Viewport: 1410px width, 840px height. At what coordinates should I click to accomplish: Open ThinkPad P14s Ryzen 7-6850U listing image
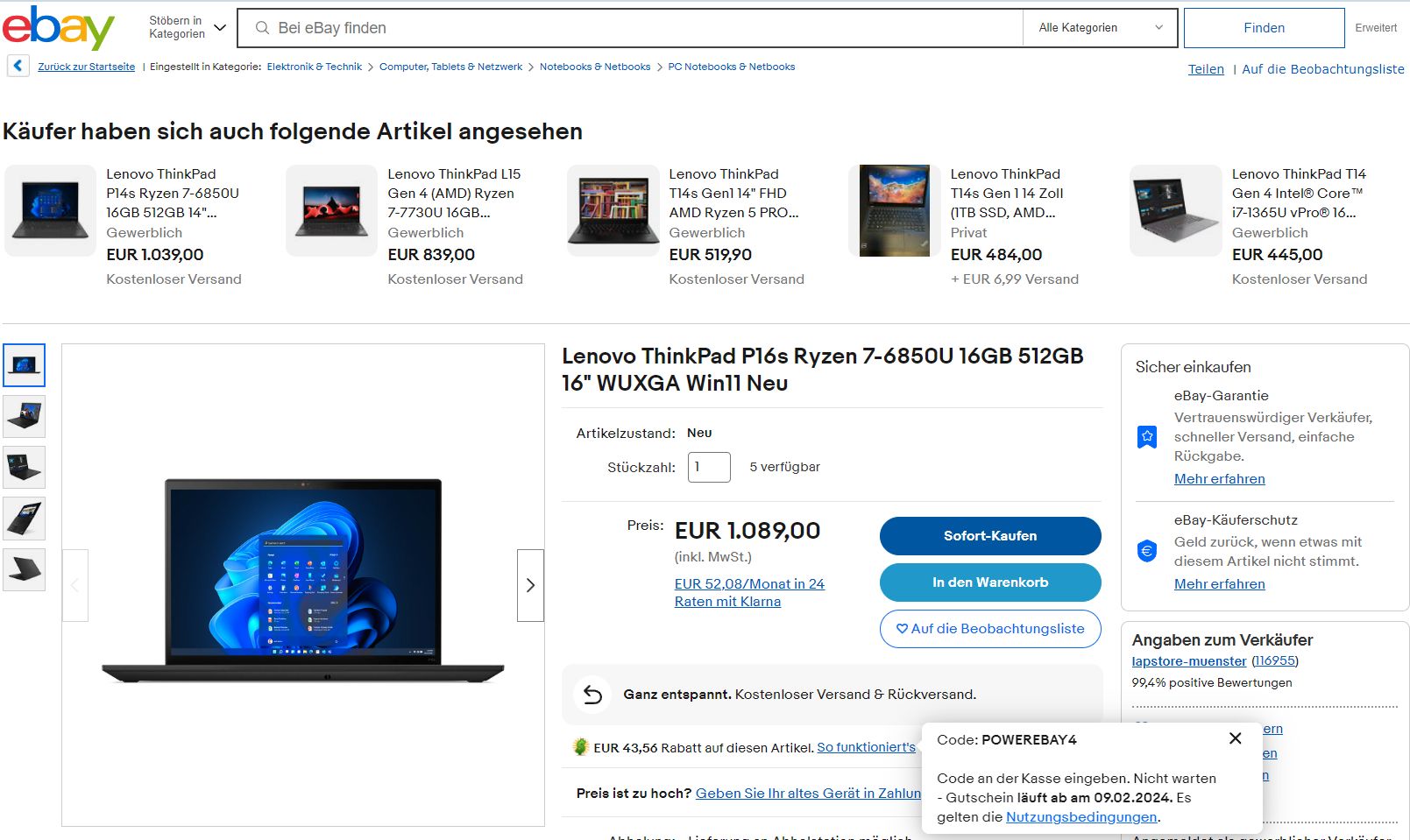click(x=50, y=210)
